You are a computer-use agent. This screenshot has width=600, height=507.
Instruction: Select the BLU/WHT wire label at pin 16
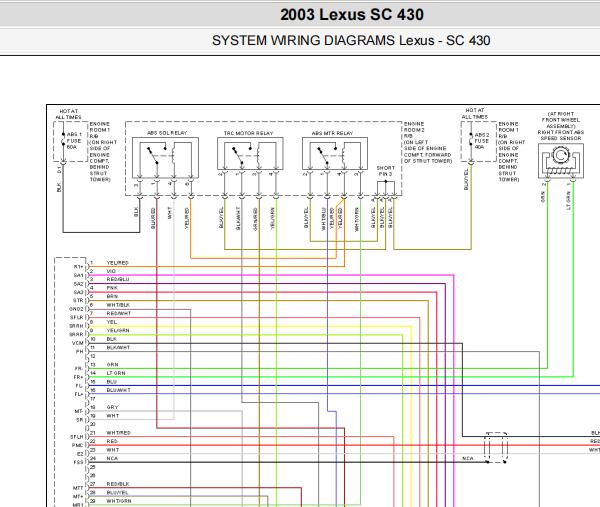(x=119, y=390)
